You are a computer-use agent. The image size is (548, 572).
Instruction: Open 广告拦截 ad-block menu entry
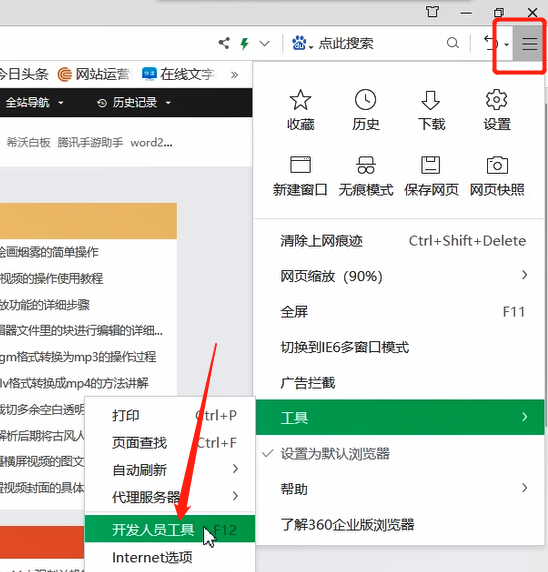(400, 383)
